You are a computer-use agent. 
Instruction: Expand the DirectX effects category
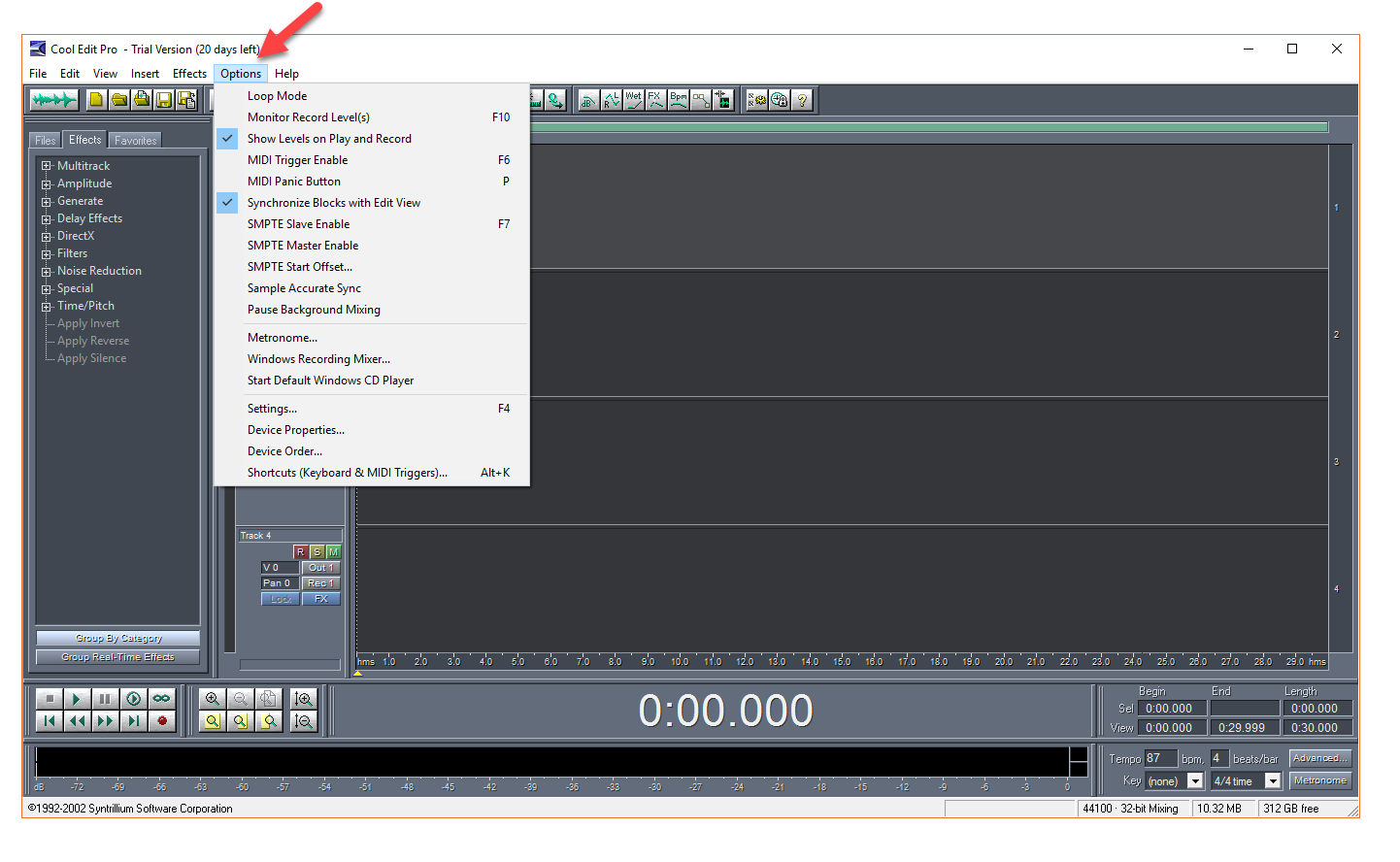[x=47, y=236]
